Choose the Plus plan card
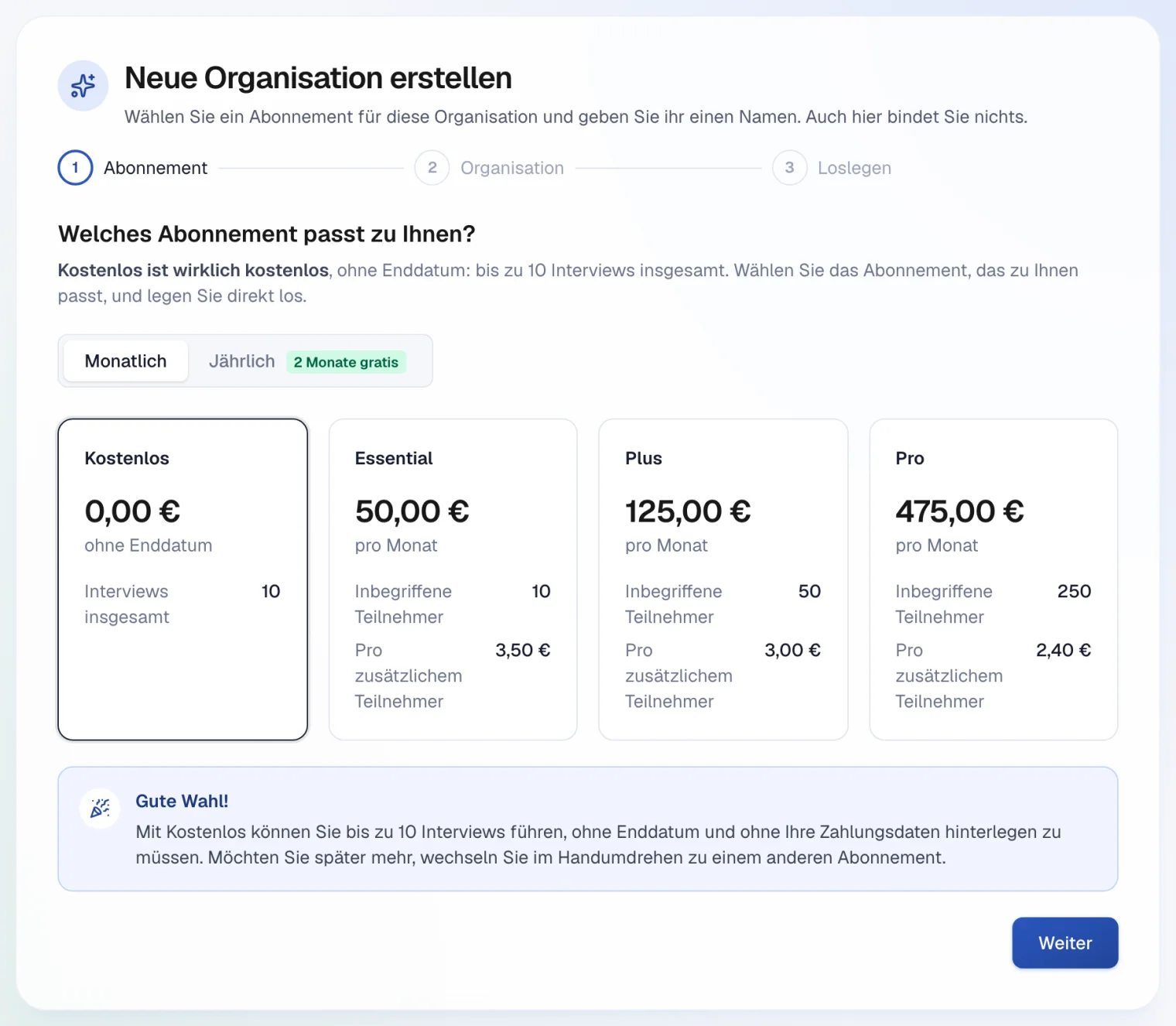The width and height of the screenshot is (1176, 1026). (723, 580)
